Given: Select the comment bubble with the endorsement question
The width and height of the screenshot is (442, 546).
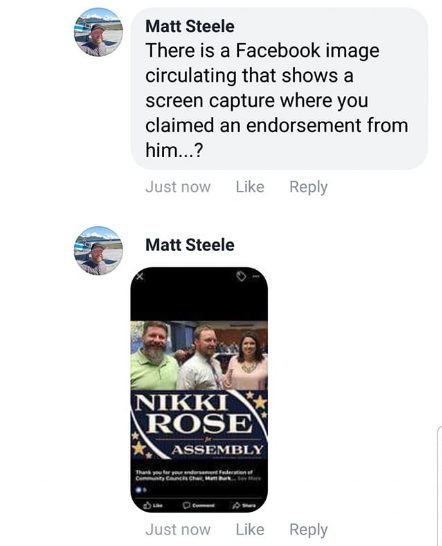Looking at the screenshot, I should tap(279, 89).
